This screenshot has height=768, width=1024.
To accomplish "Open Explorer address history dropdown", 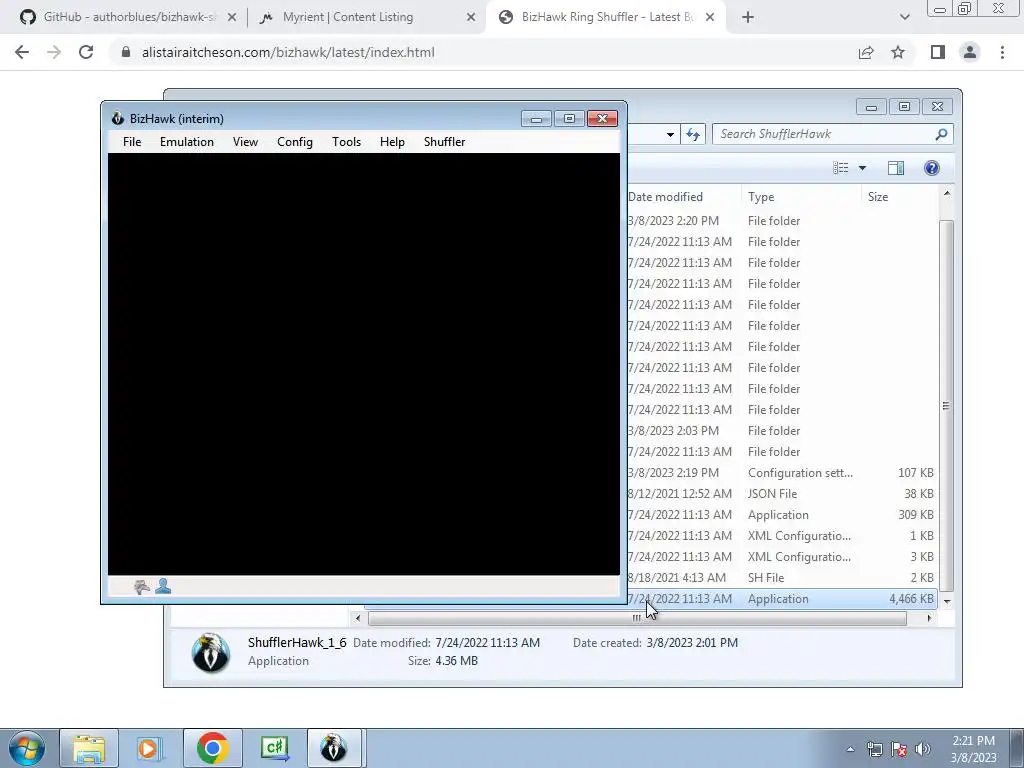I will coord(670,135).
